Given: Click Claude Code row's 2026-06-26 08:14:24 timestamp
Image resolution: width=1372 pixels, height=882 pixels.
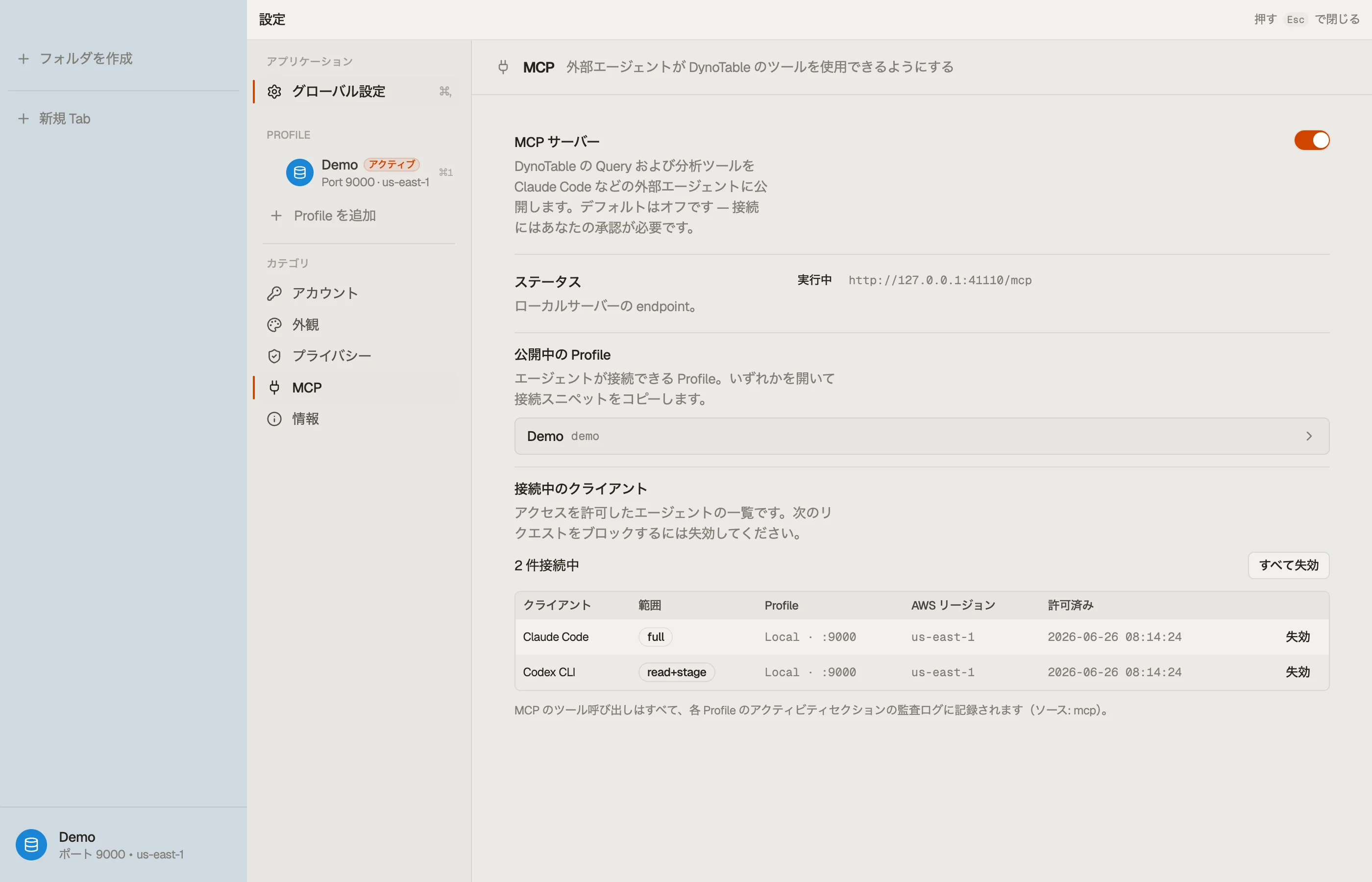Looking at the screenshot, I should 1114,637.
